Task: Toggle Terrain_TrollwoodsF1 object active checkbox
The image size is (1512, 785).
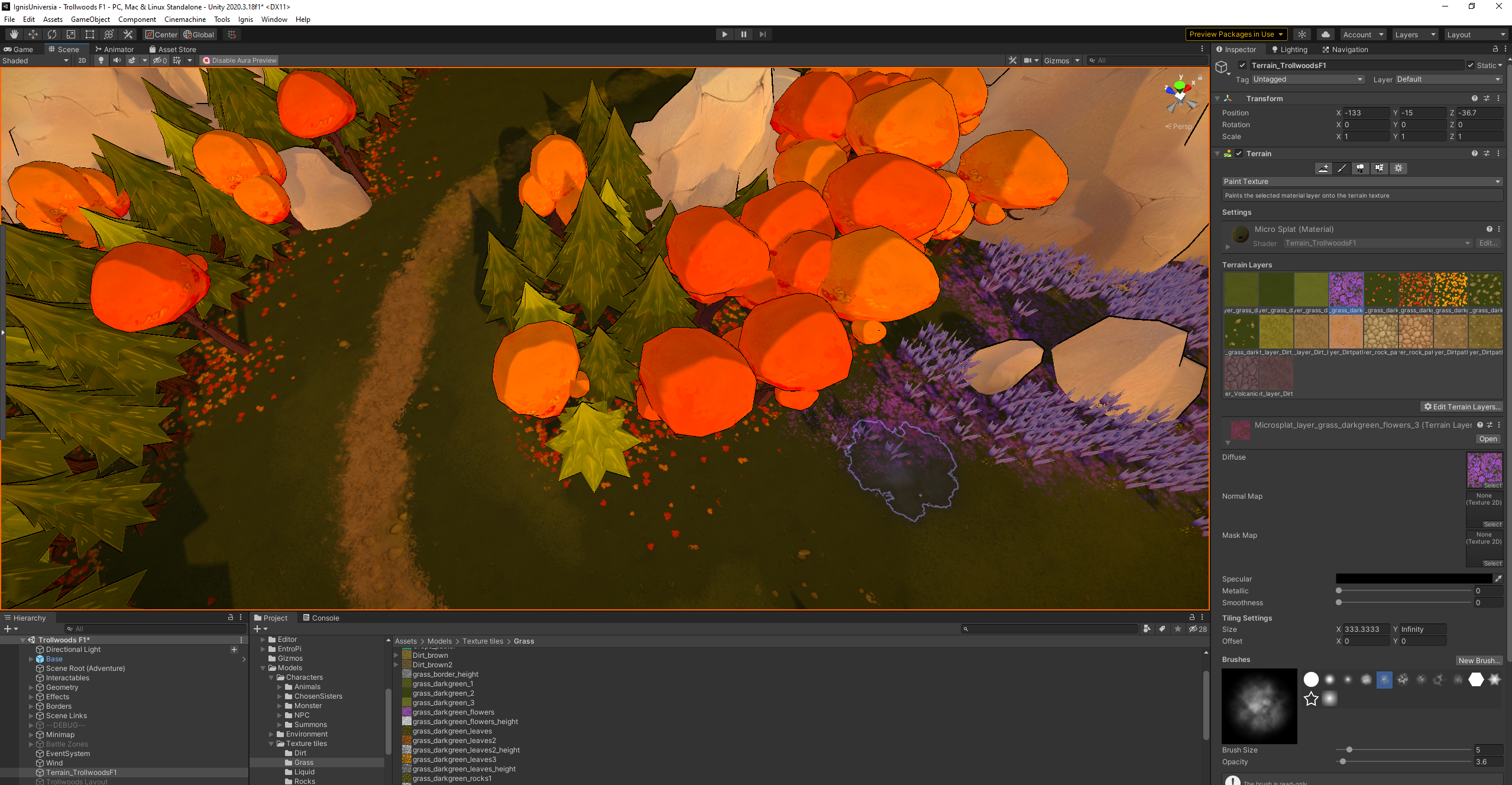Action: point(1242,65)
